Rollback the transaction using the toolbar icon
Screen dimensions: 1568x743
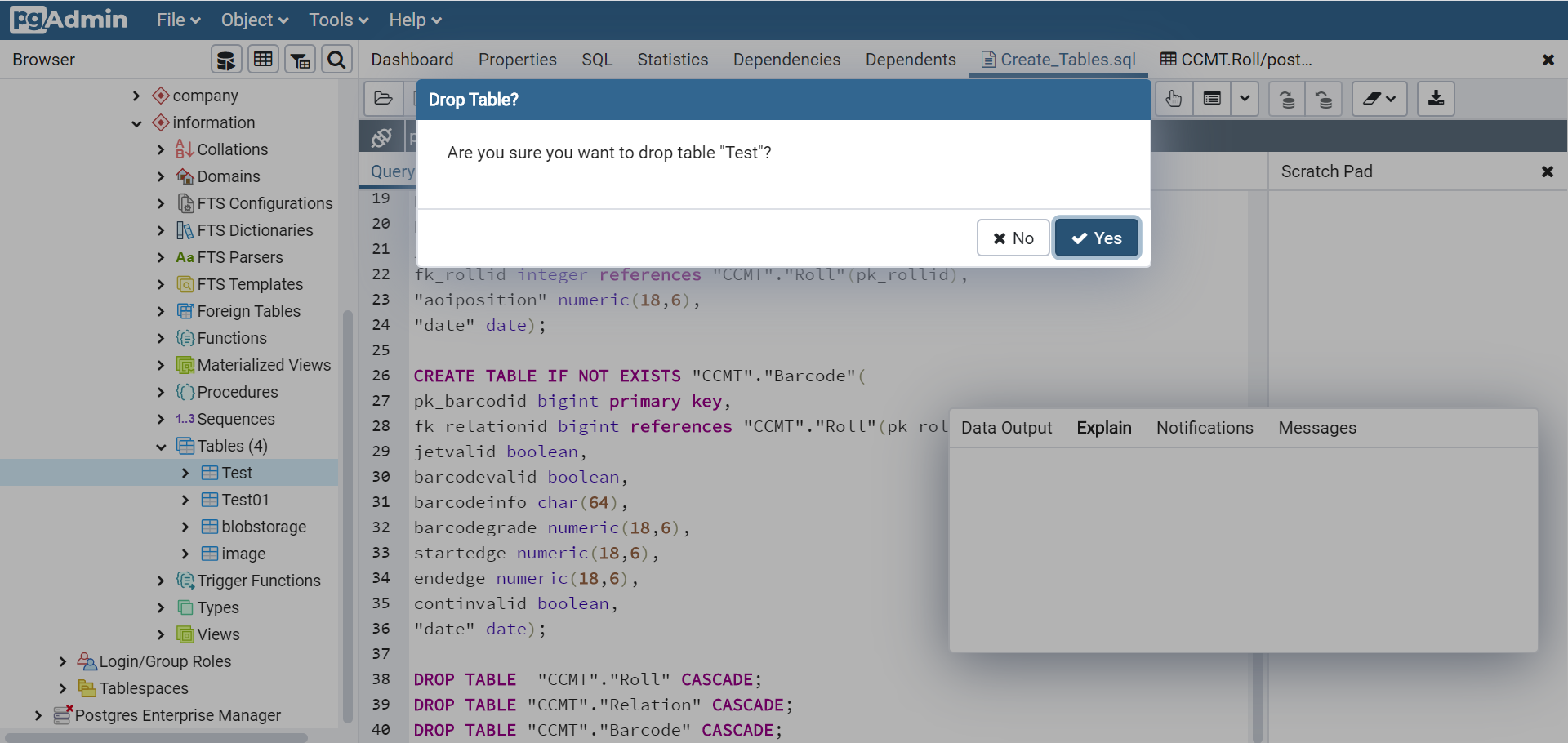[x=1325, y=99]
